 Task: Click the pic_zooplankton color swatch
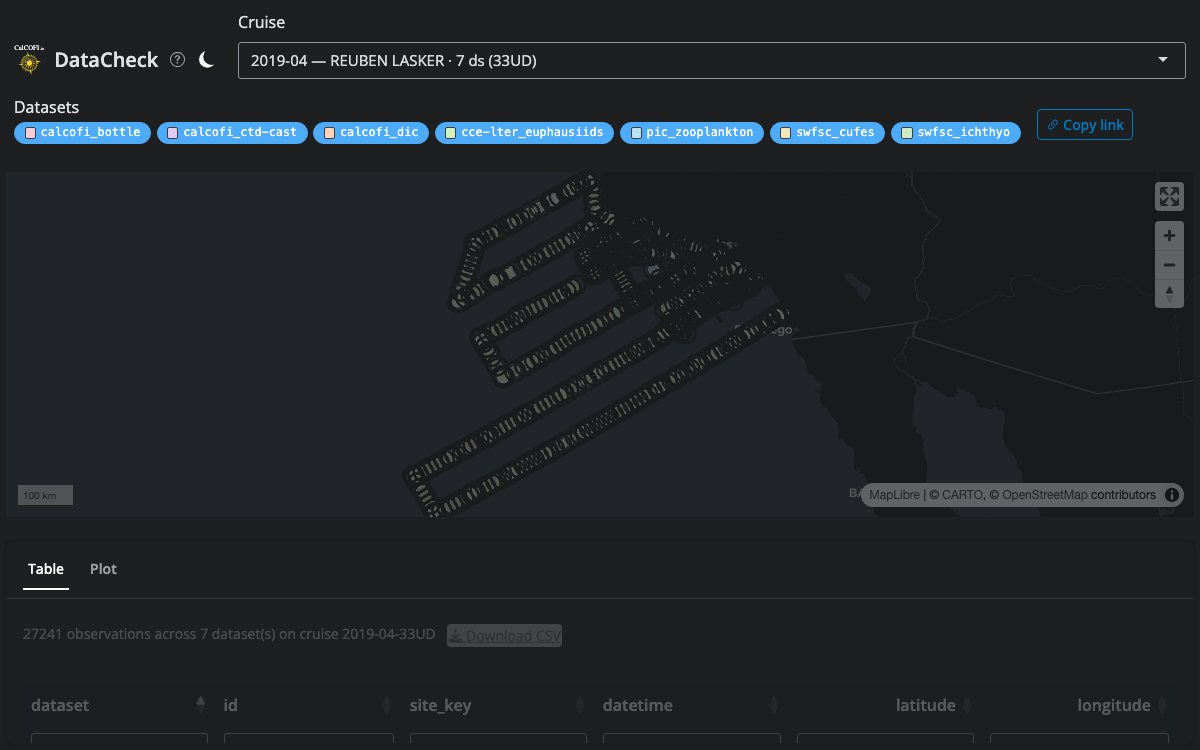pos(637,132)
